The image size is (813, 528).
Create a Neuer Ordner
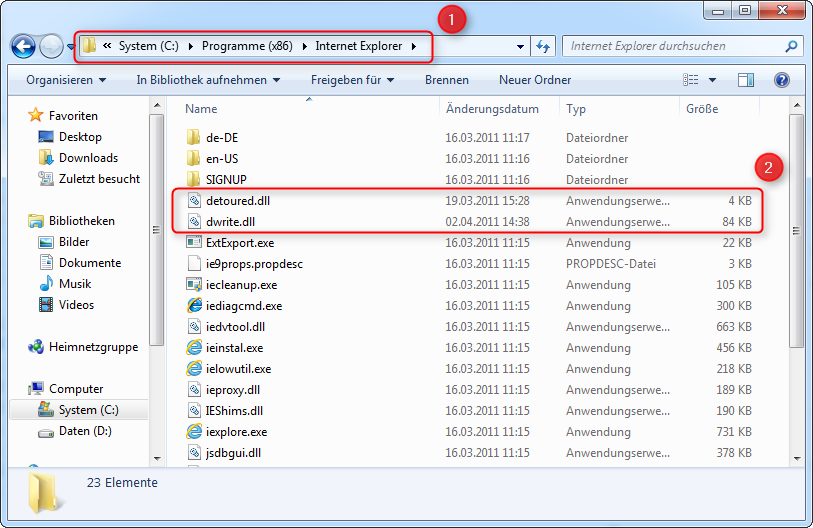(535, 80)
